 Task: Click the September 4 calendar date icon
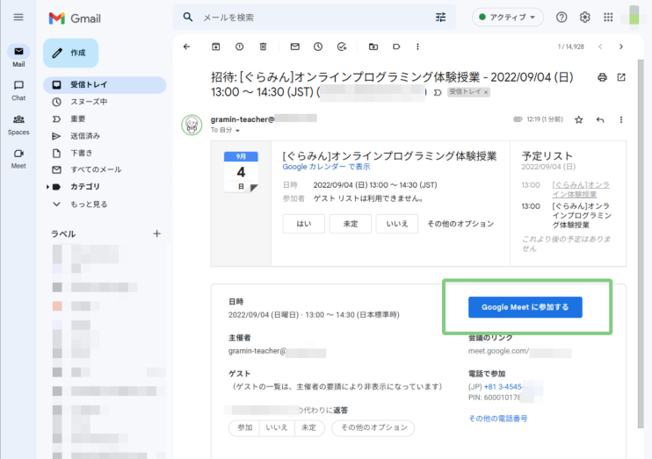pos(241,172)
